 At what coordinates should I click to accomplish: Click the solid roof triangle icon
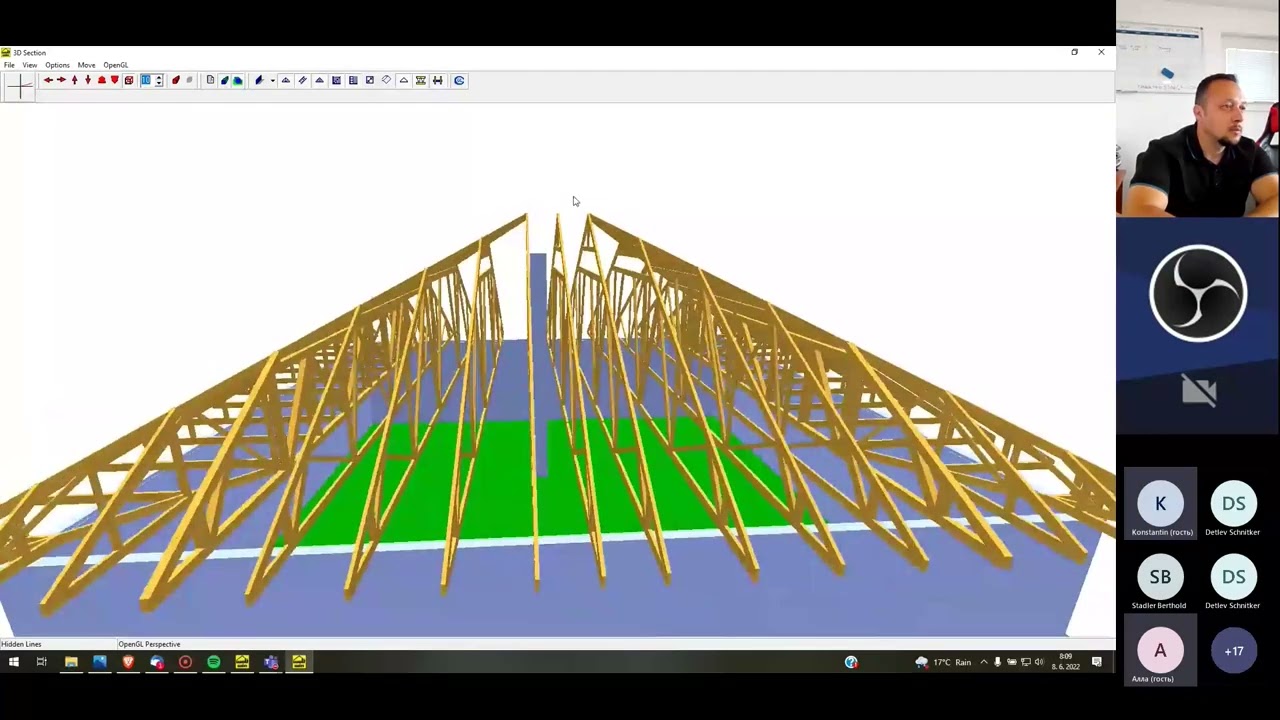[x=319, y=80]
